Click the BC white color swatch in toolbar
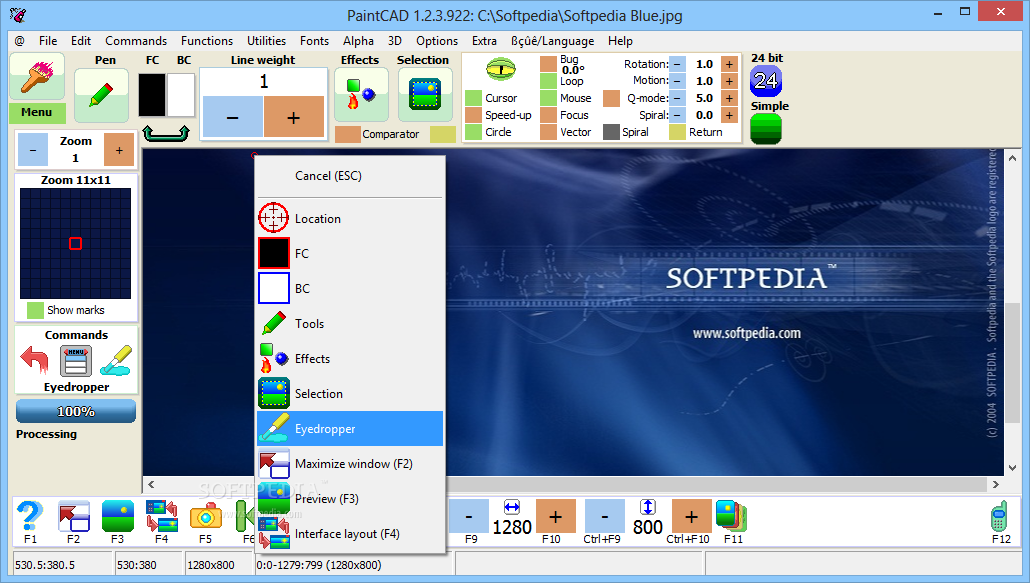This screenshot has width=1030, height=583. (x=181, y=95)
